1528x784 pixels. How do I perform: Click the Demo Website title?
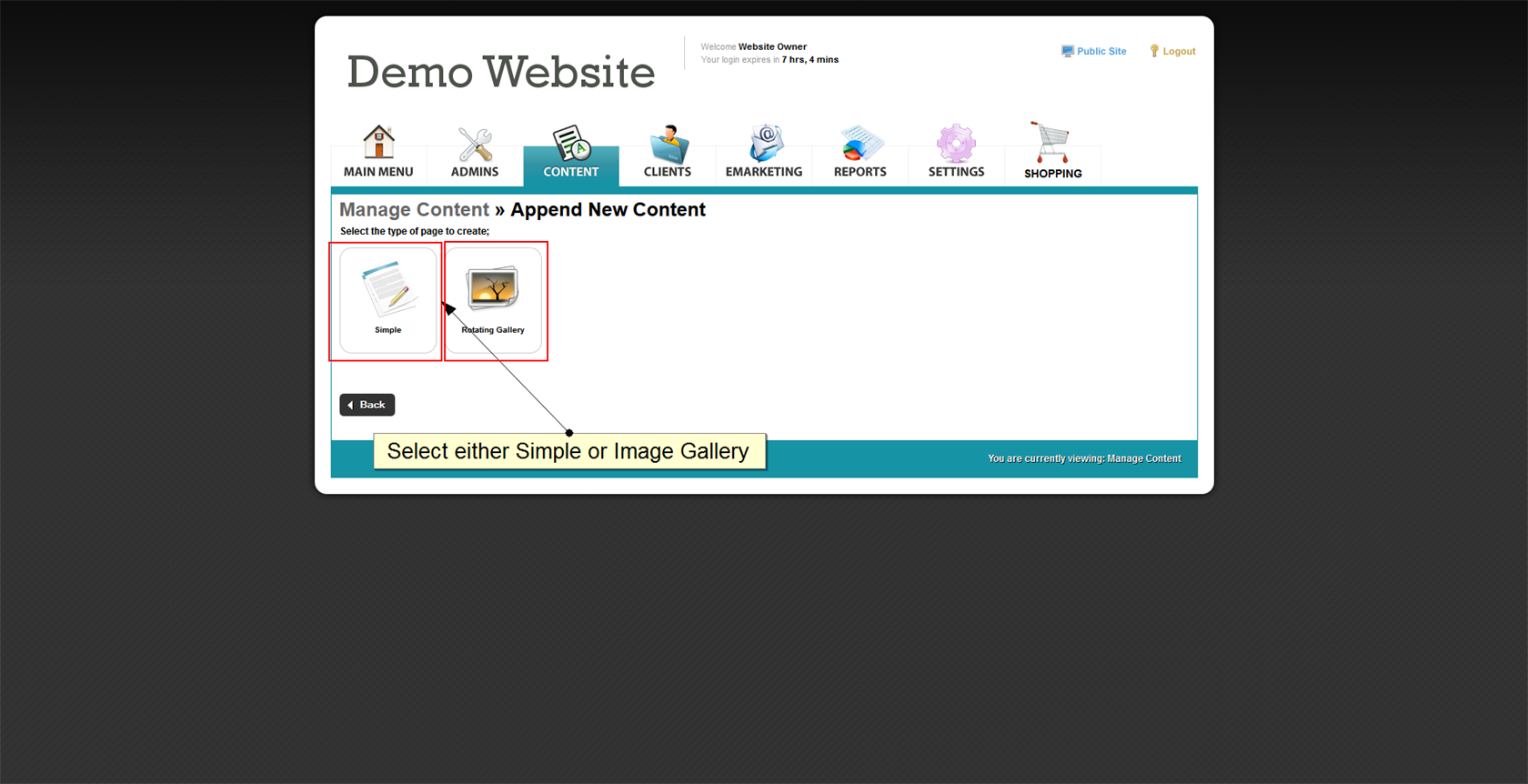click(x=500, y=72)
